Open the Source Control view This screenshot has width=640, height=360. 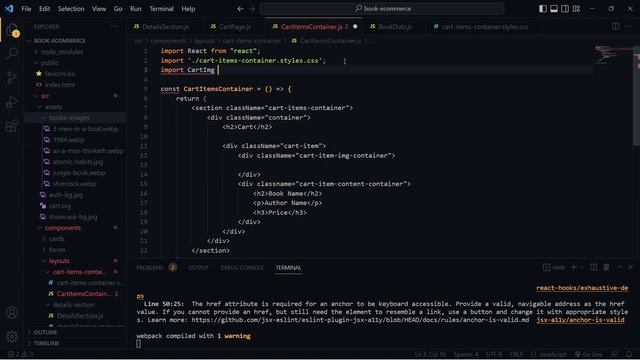[x=12, y=78]
